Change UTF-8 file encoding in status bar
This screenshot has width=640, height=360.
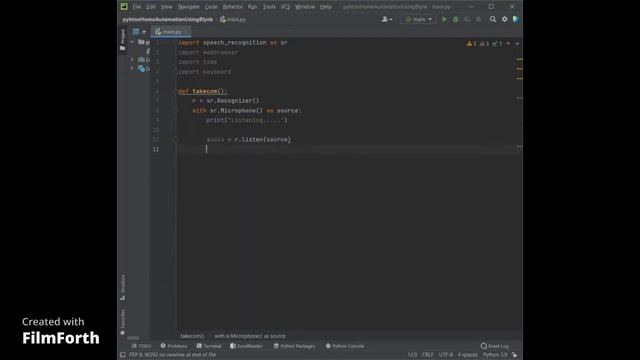[446, 355]
